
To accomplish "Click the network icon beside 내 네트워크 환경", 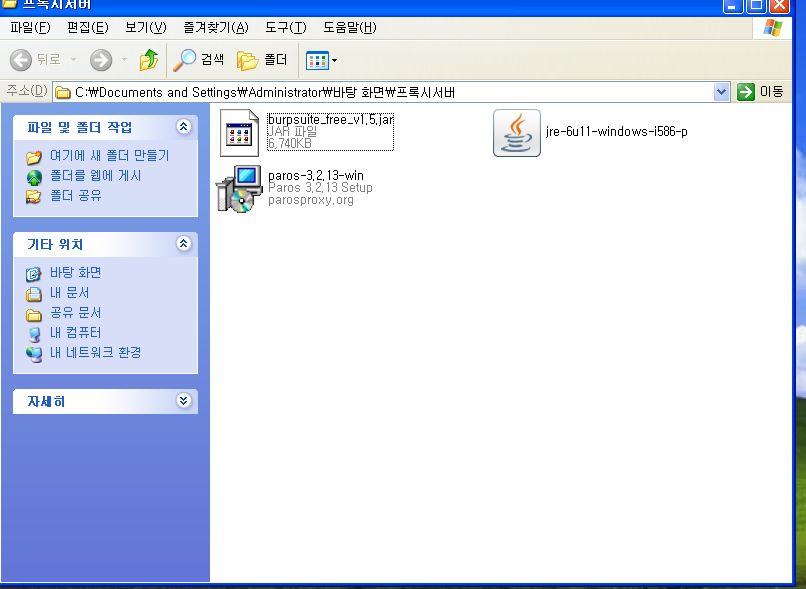I will (34, 354).
